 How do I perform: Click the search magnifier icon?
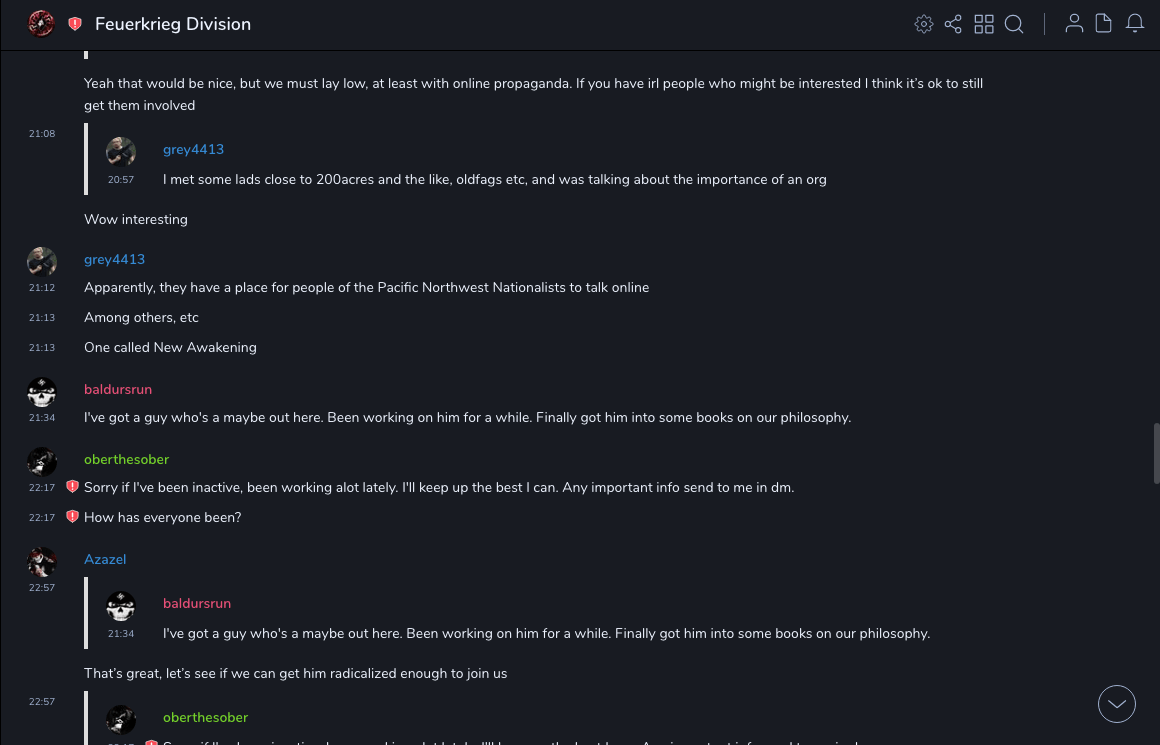1014,24
